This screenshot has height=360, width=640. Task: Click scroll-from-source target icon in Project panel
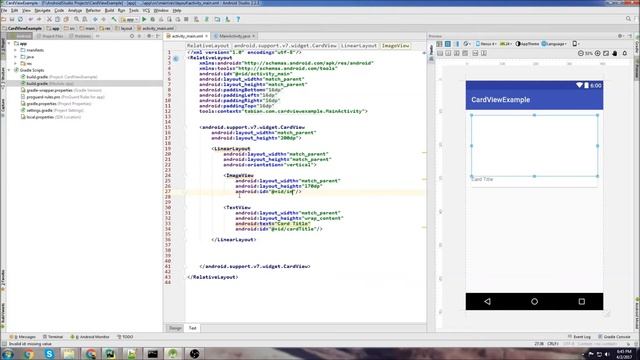(x=131, y=36)
